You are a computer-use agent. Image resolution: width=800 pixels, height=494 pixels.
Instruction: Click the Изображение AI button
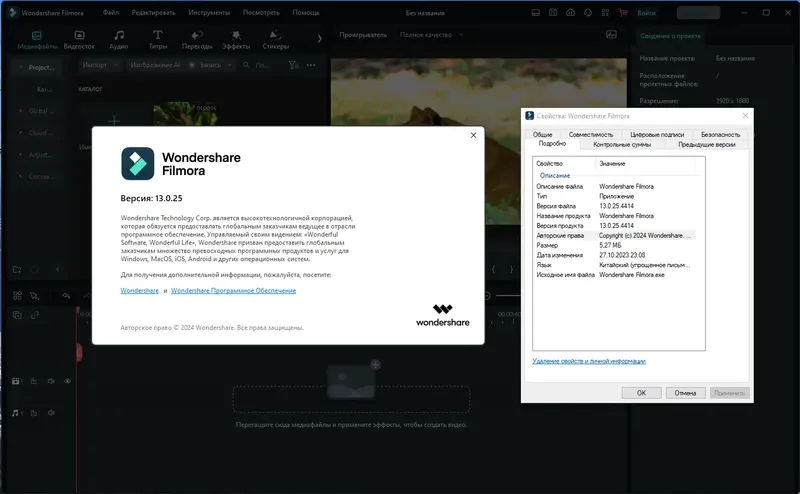click(155, 65)
